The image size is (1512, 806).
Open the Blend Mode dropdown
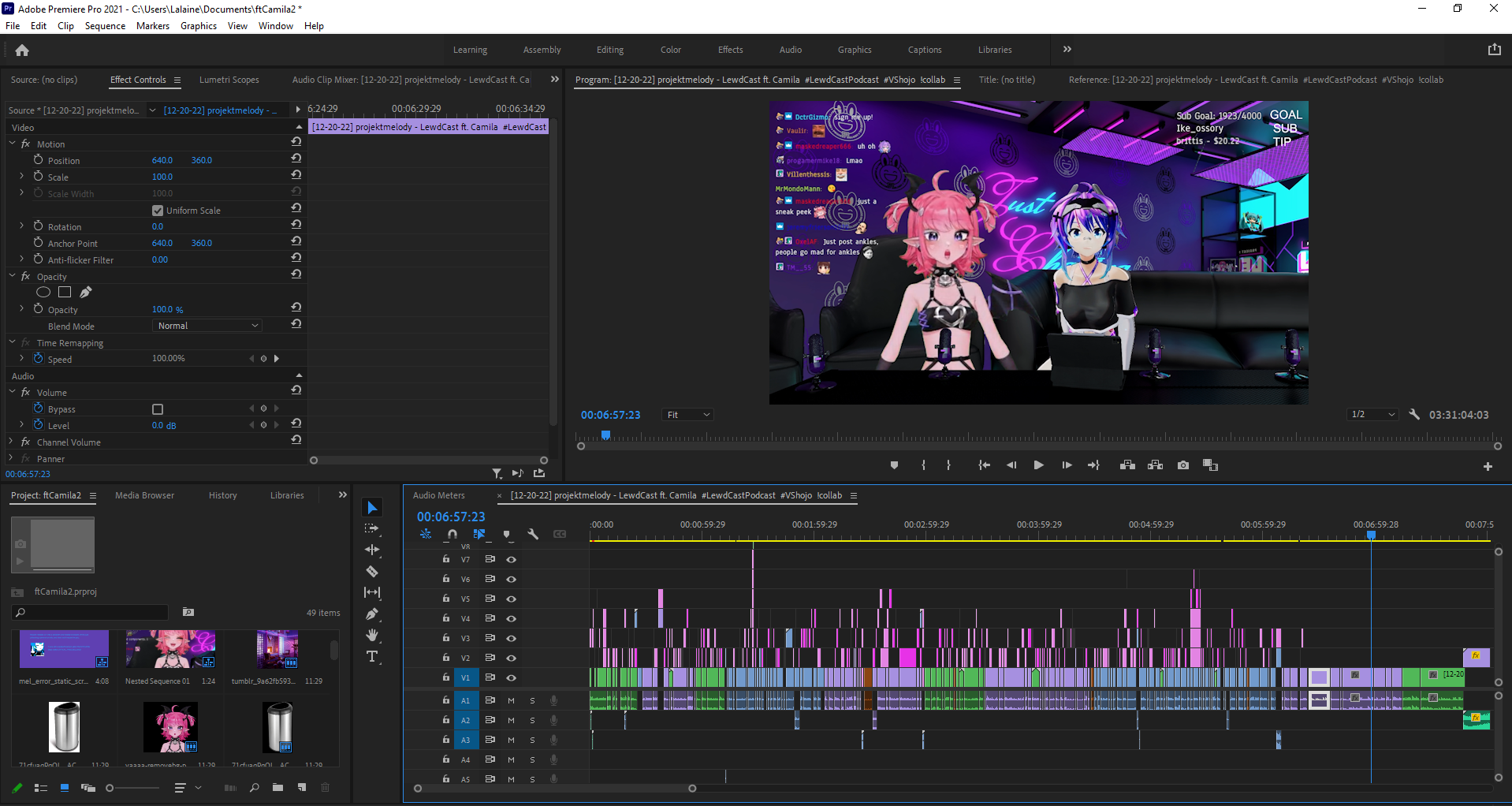click(207, 326)
